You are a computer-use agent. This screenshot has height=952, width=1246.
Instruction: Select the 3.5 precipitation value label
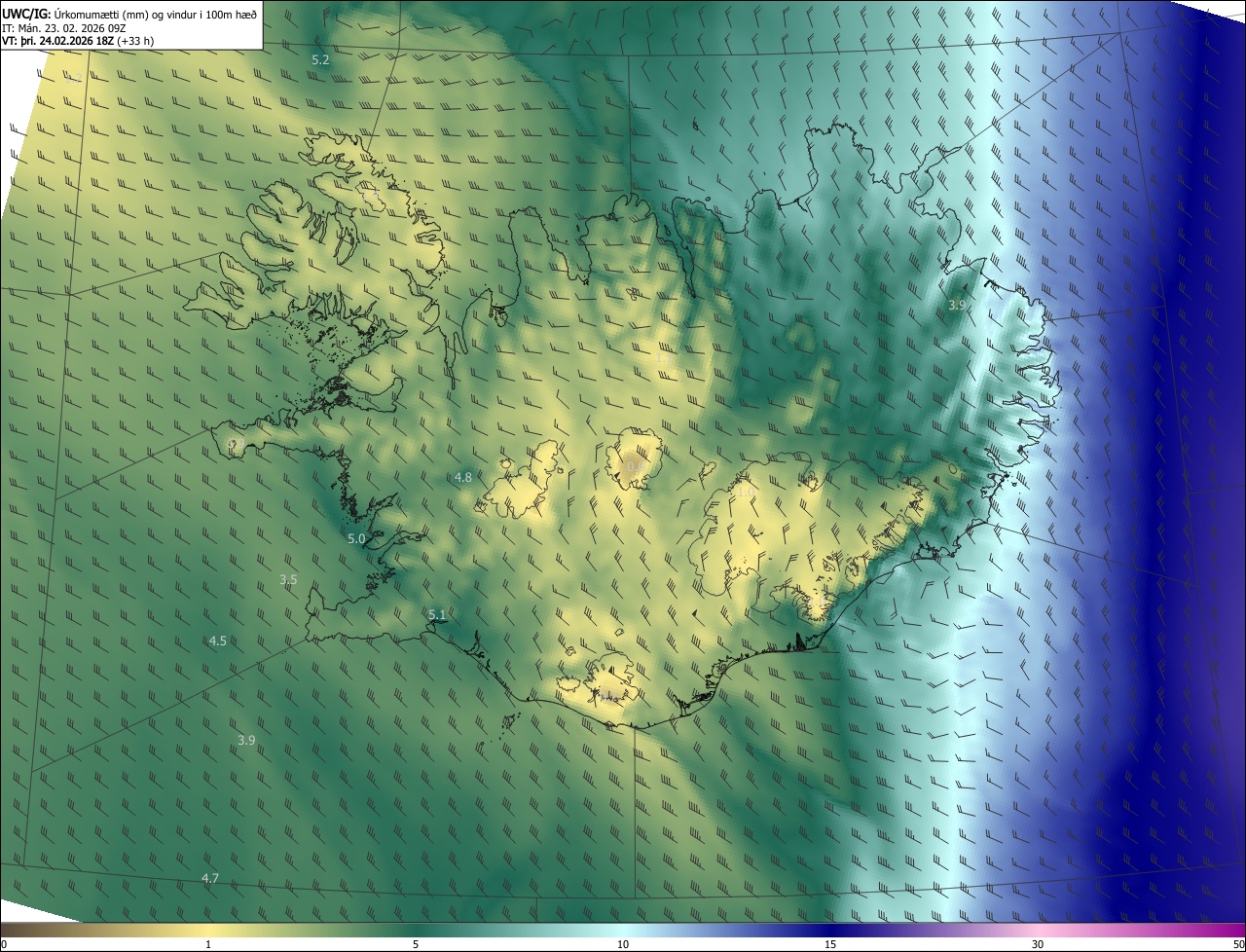[288, 579]
